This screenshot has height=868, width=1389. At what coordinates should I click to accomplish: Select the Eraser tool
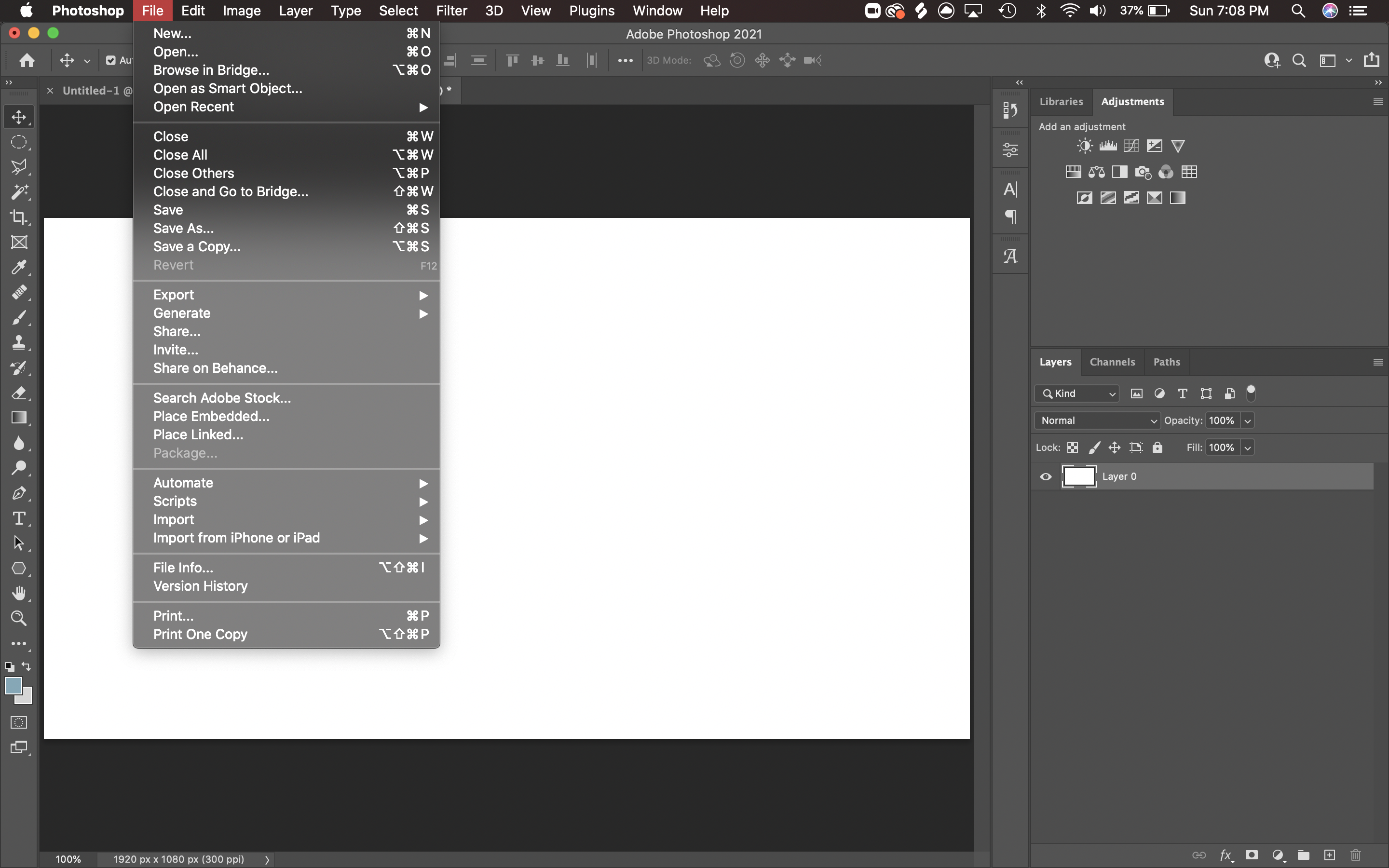[19, 393]
